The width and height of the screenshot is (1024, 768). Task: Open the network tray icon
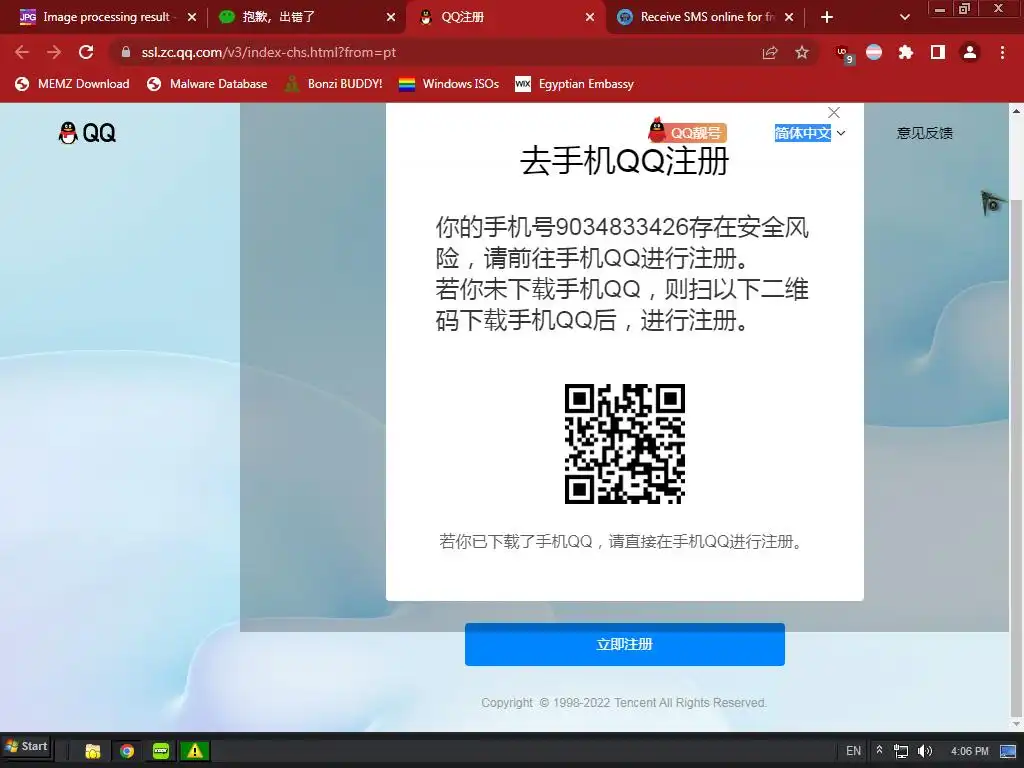pos(901,751)
